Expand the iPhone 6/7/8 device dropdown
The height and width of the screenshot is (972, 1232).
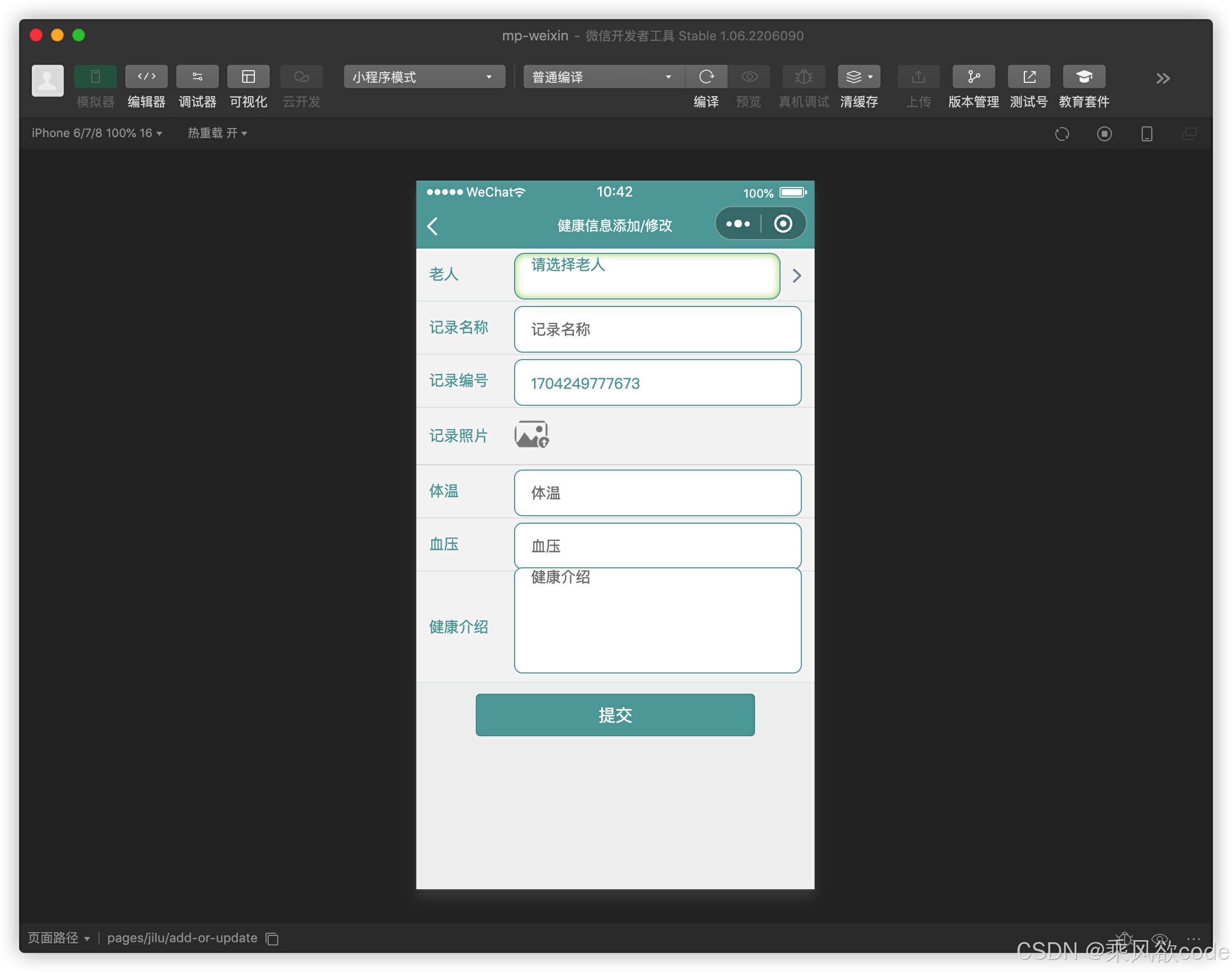[x=97, y=133]
